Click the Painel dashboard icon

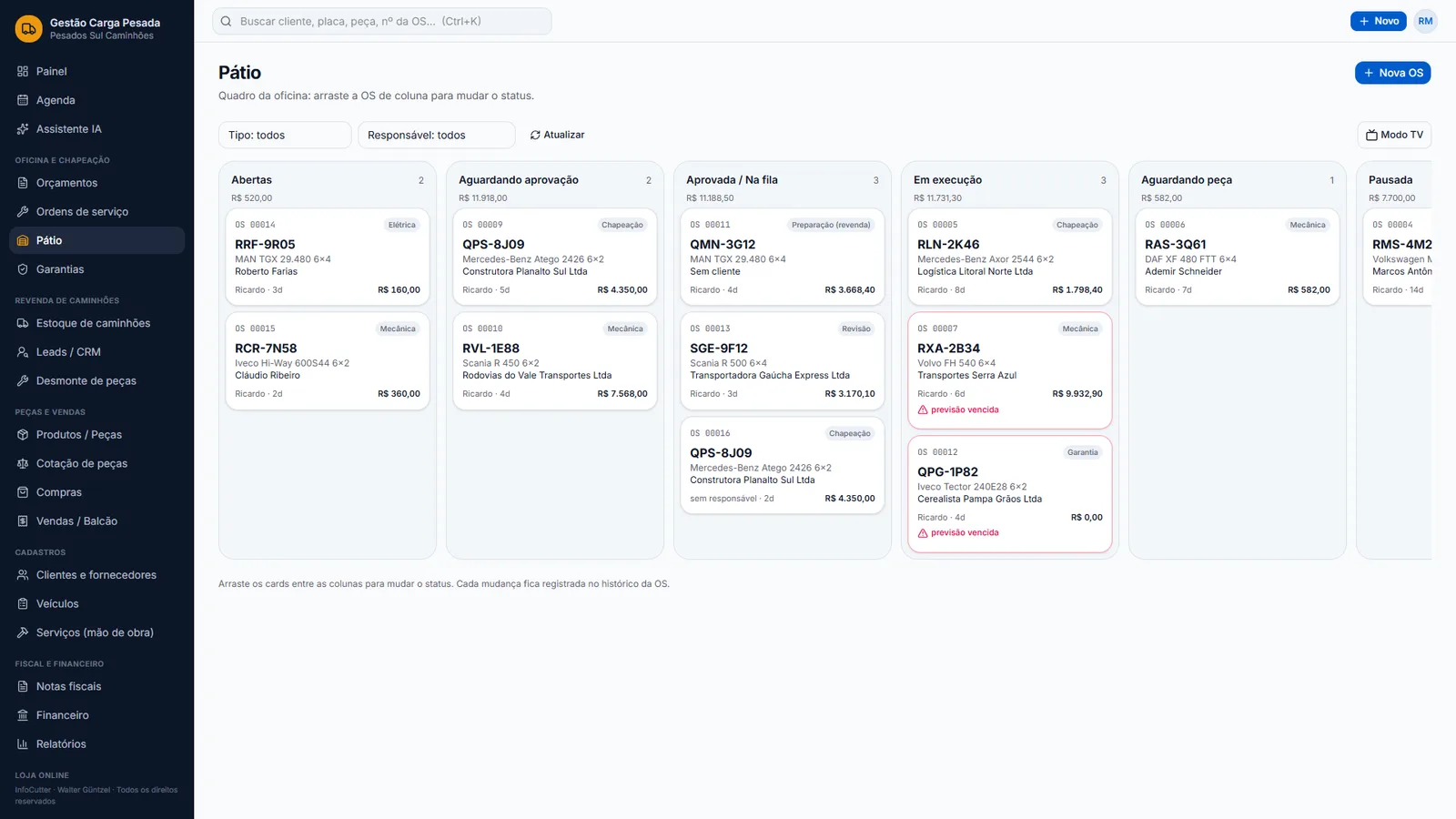(23, 71)
